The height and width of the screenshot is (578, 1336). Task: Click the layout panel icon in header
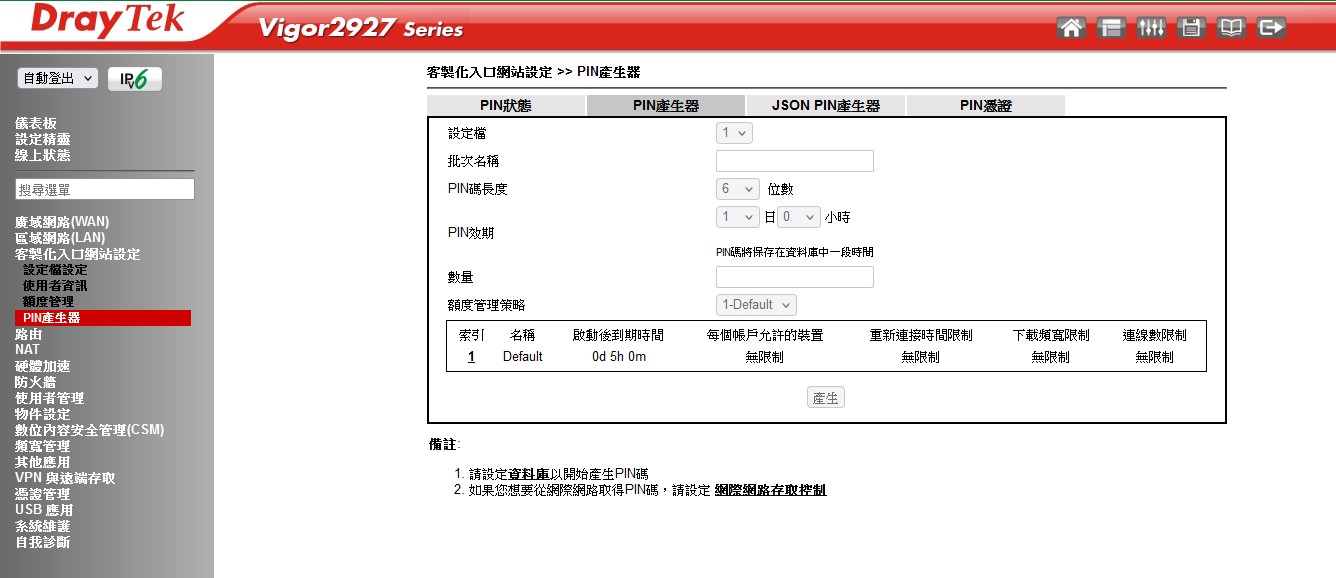pyautogui.click(x=1111, y=28)
